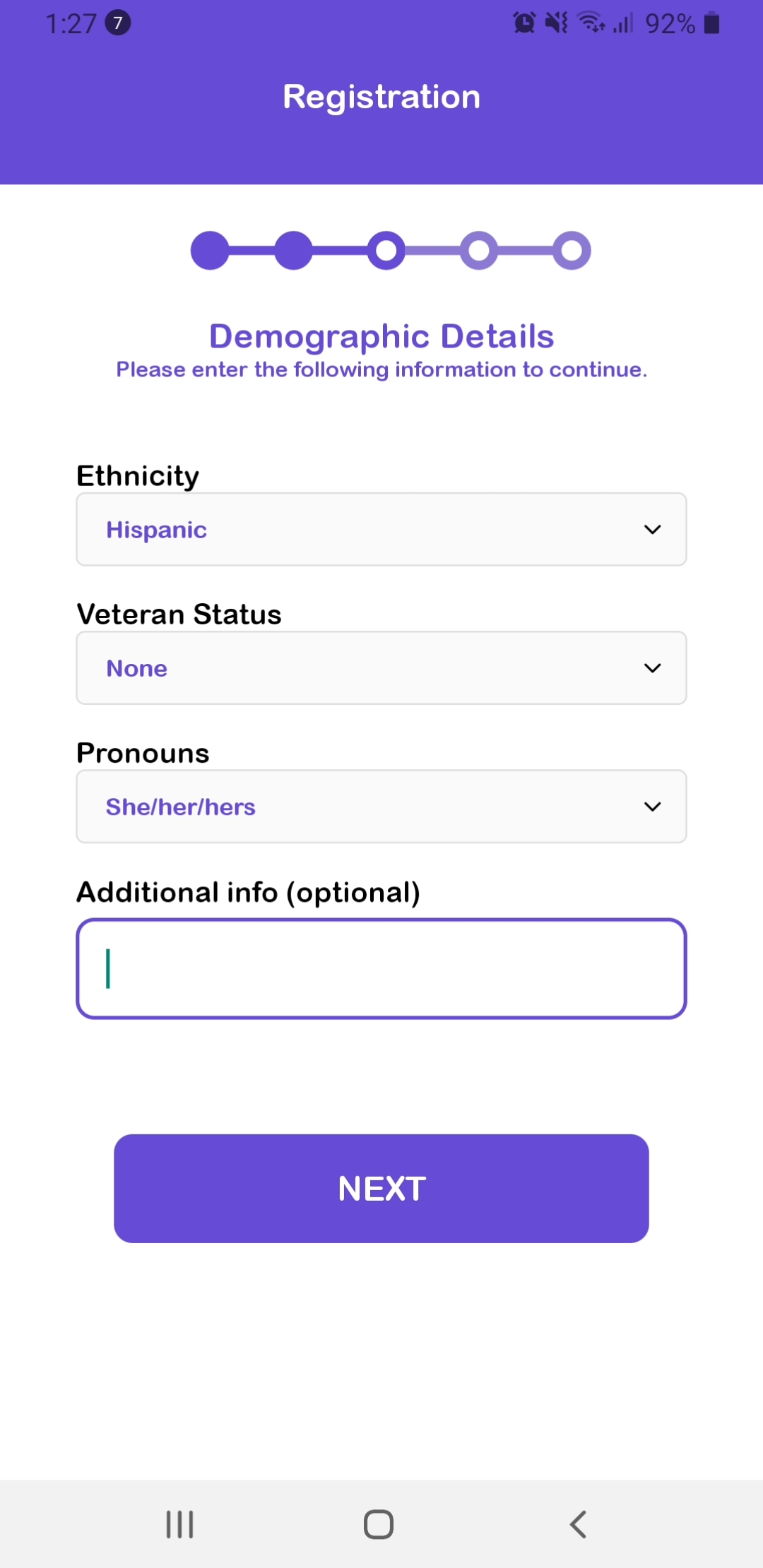Viewport: 763px width, 1568px height.
Task: Go back using the navigation bar arrow
Action: pyautogui.click(x=578, y=1524)
